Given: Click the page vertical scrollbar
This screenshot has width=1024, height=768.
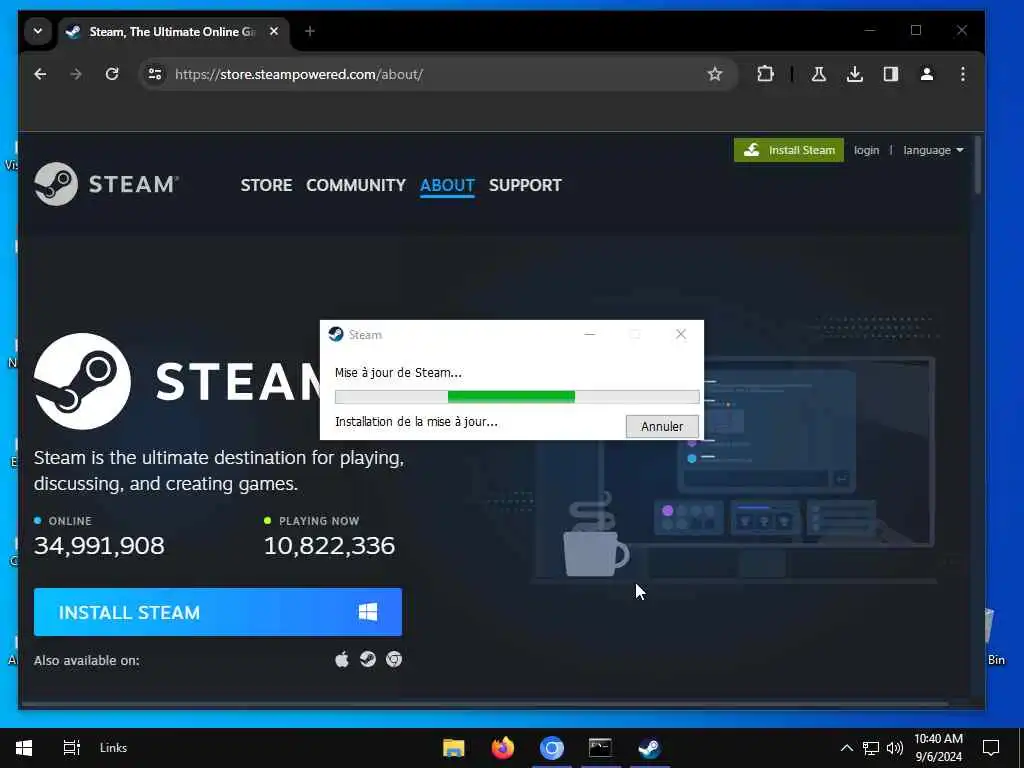Looking at the screenshot, I should (x=978, y=165).
